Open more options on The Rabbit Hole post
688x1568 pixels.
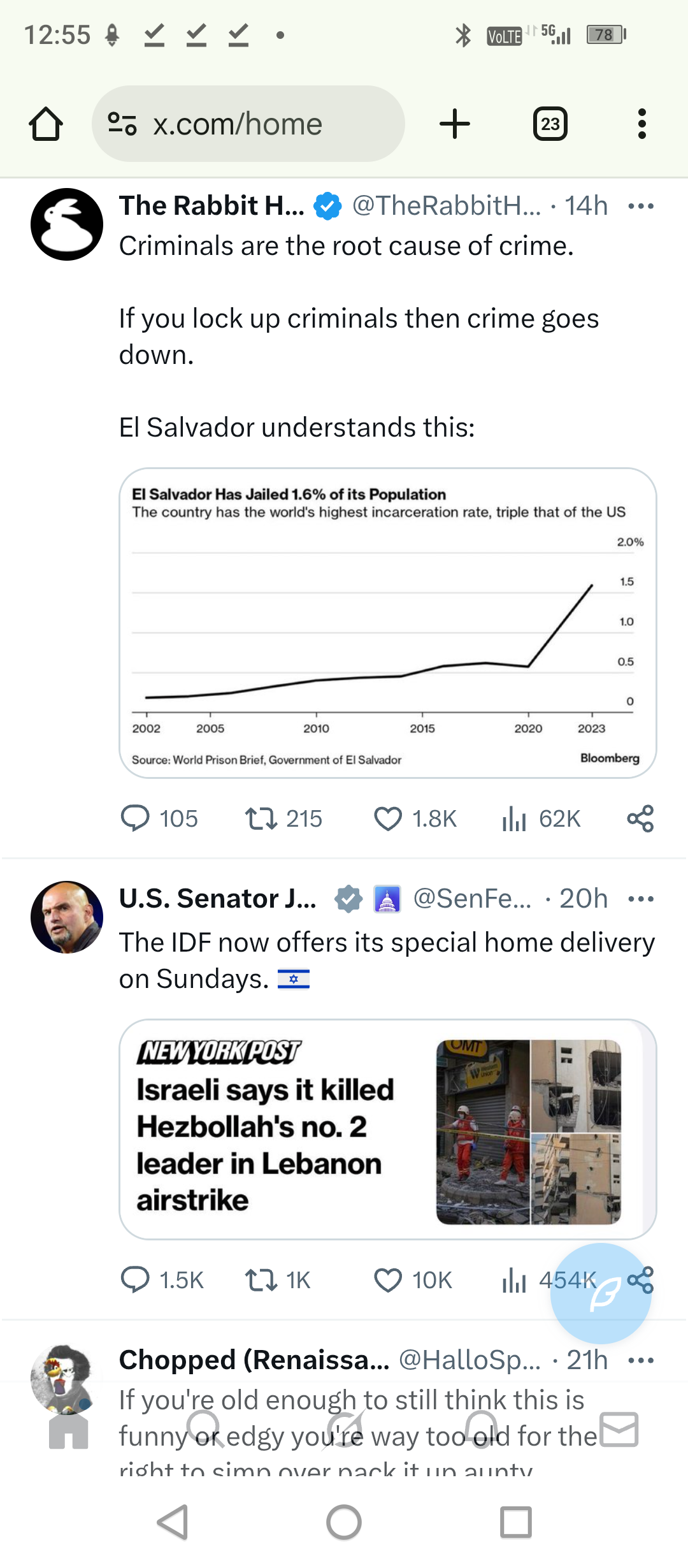640,207
